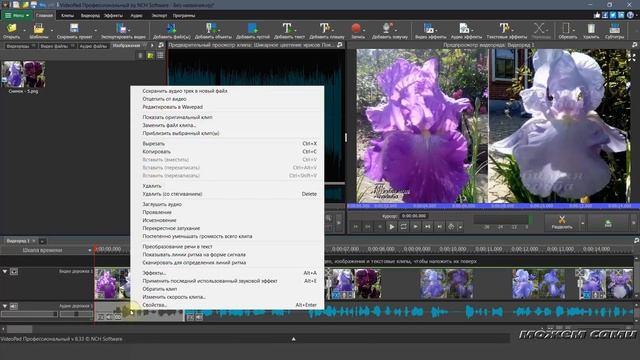640x360 pixels.
Task: Open dropdown arrow beside Разделить
Action: 582,223
